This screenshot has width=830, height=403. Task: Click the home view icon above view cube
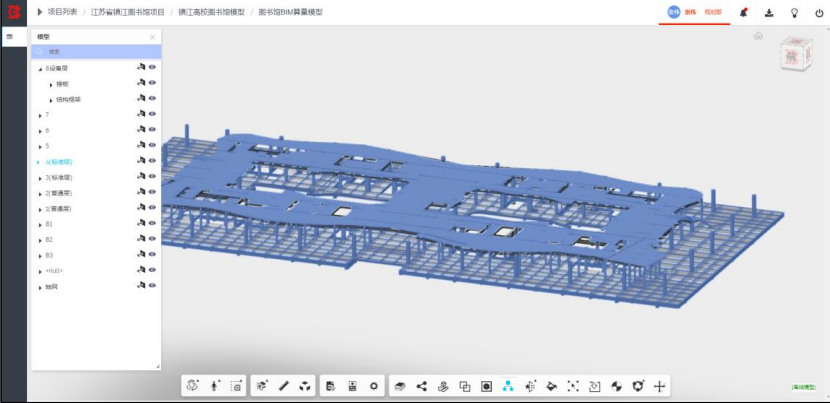click(759, 36)
